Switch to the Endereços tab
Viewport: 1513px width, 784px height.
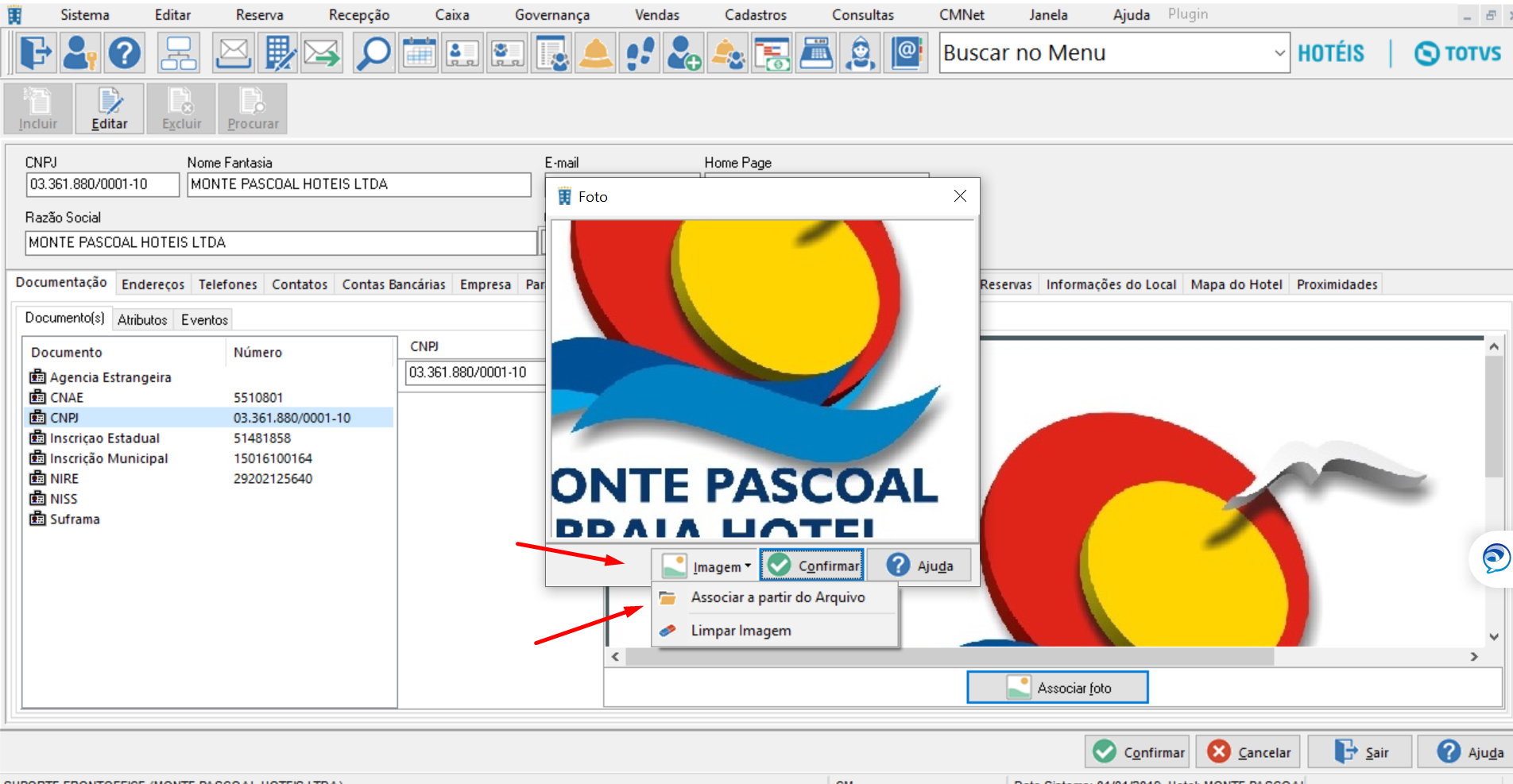(x=153, y=284)
